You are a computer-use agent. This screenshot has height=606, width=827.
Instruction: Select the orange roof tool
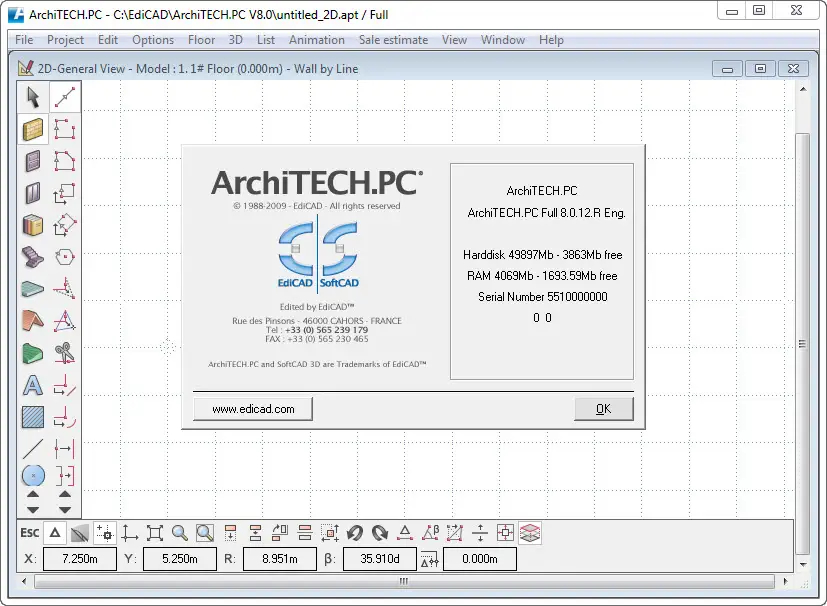pos(33,321)
